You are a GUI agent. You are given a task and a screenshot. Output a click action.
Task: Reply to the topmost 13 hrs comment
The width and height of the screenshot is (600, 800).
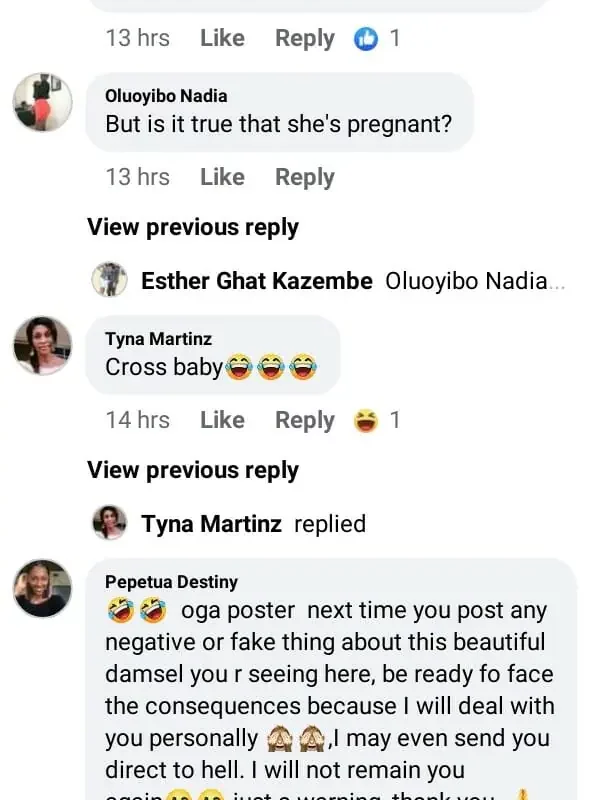tap(304, 38)
